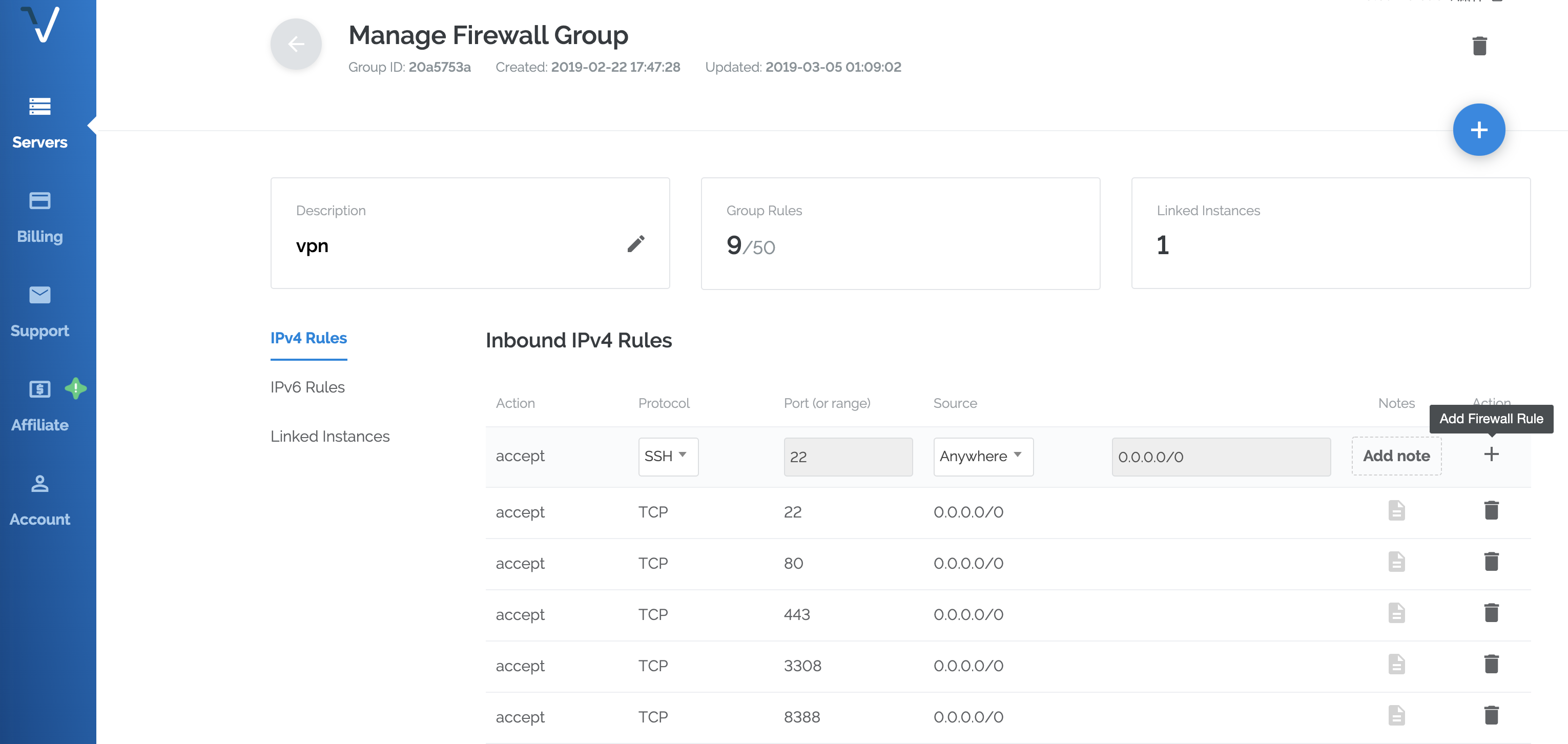Open the Billing section in sidebar
Viewport: 1568px width, 744px height.
point(39,218)
